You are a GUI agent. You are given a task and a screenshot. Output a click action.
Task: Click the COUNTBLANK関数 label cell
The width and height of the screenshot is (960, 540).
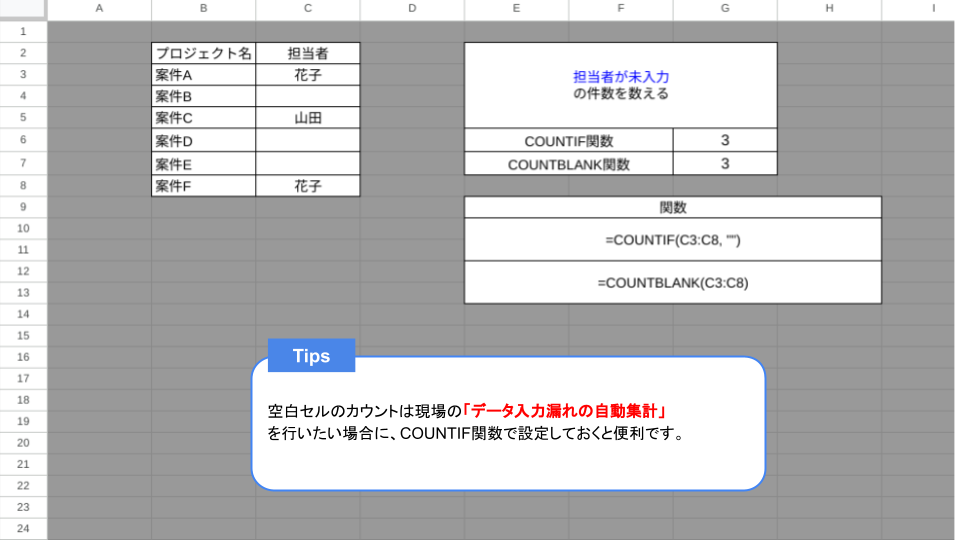(x=569, y=163)
